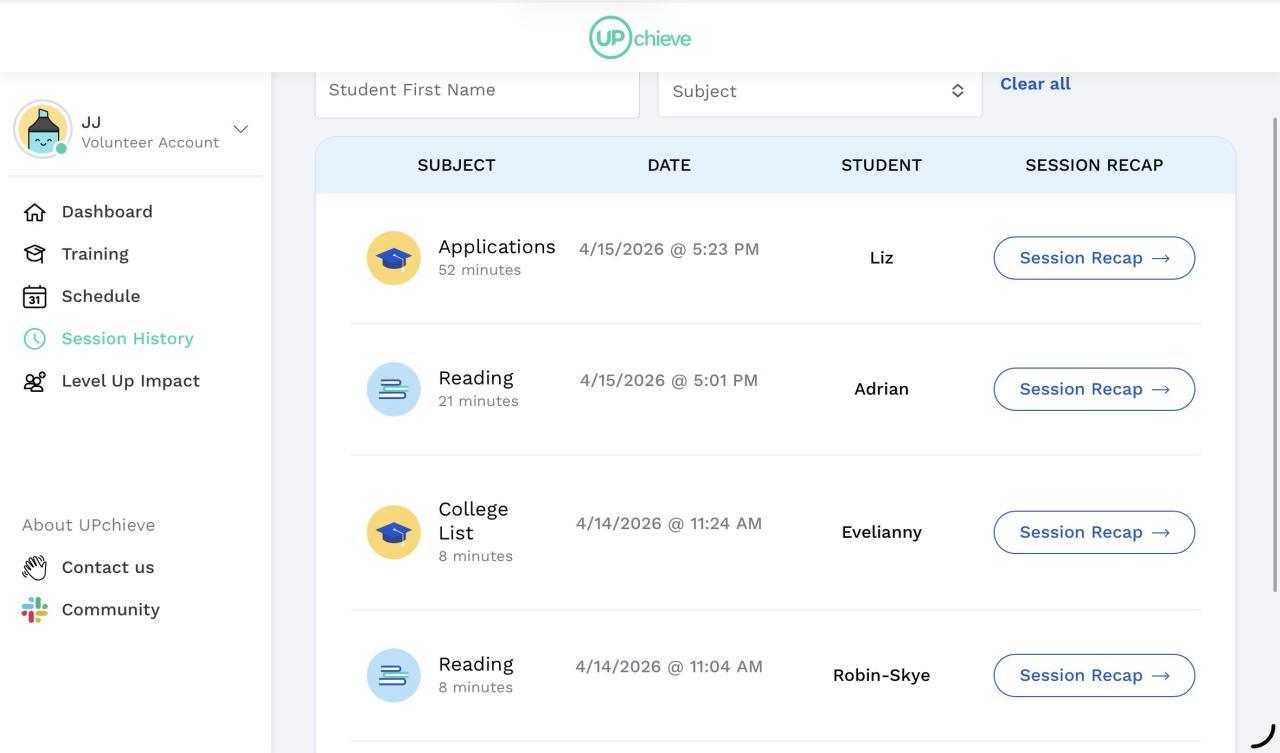Open the Subject filter dropdown
Viewport: 1280px width, 753px height.
(x=819, y=91)
